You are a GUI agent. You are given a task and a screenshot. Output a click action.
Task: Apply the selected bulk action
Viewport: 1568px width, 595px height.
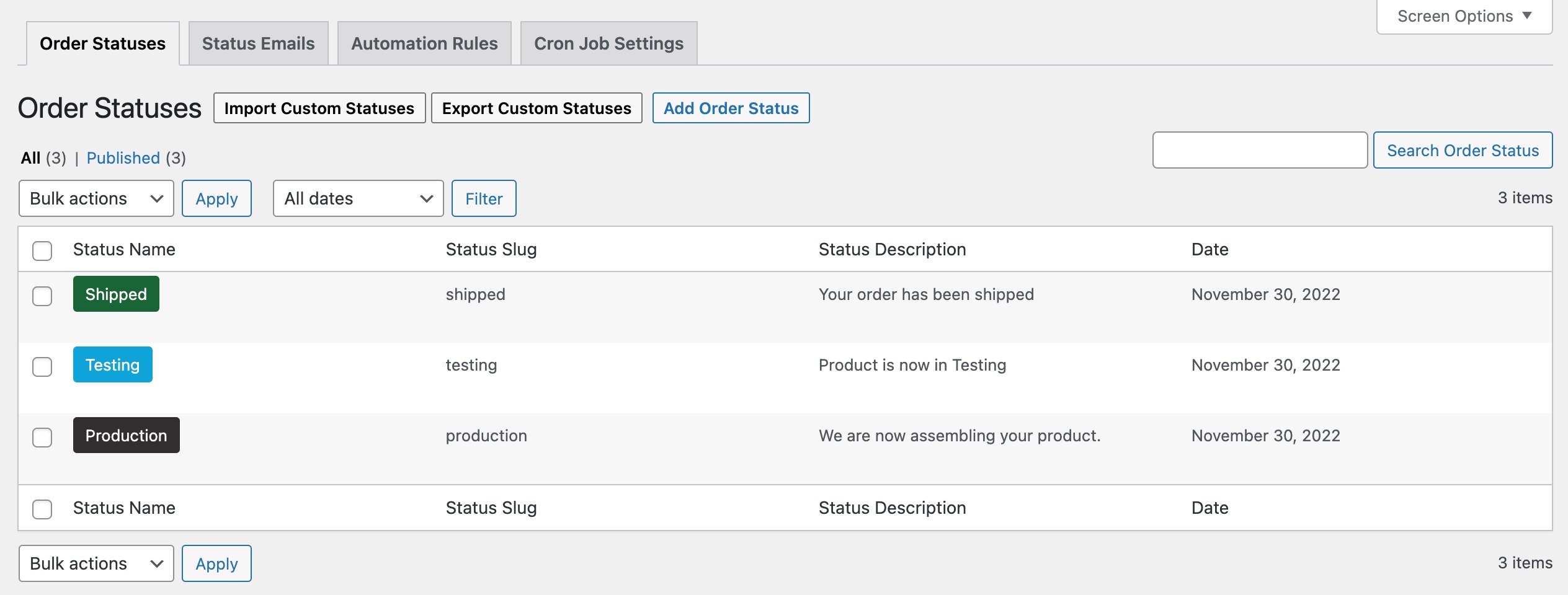point(216,198)
